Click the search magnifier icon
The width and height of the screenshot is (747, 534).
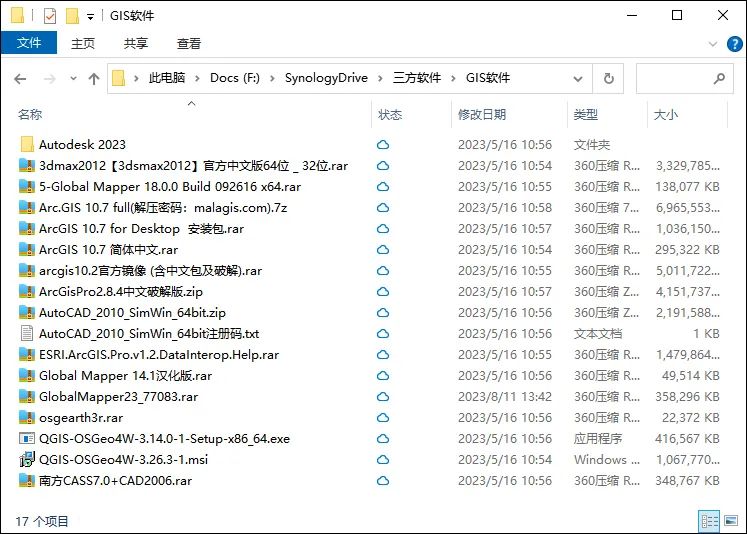pos(719,79)
